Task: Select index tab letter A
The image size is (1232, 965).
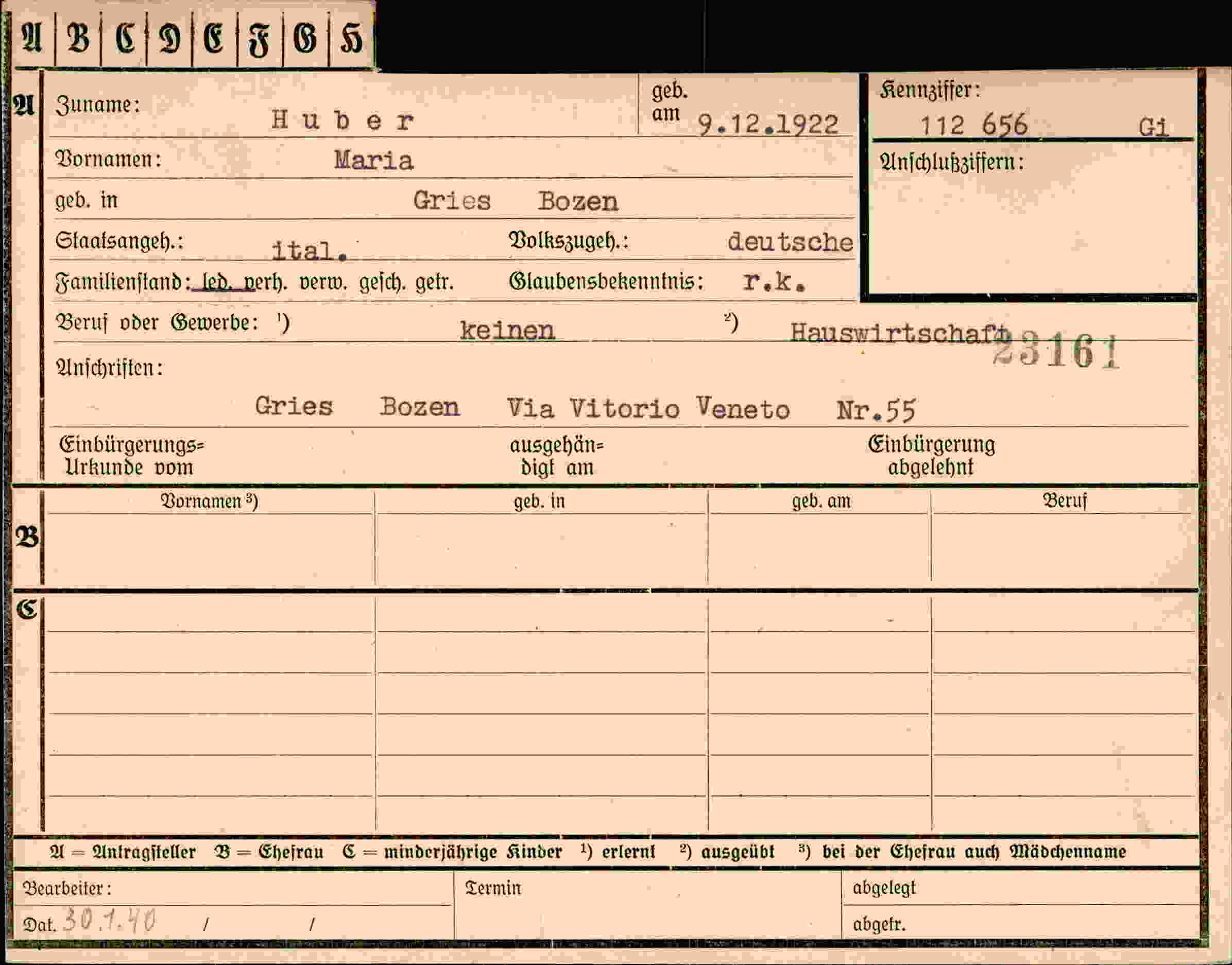Action: [x=32, y=39]
